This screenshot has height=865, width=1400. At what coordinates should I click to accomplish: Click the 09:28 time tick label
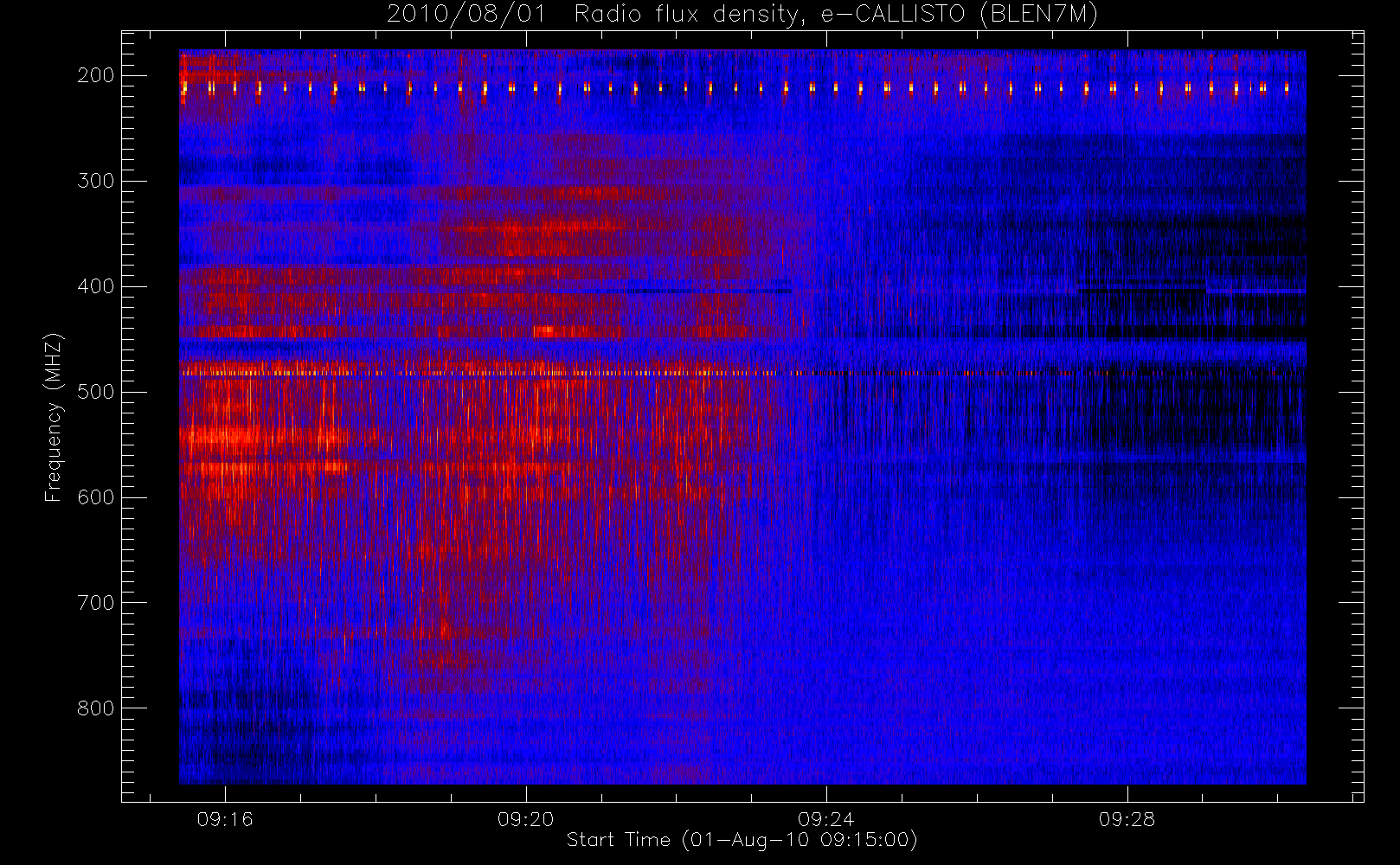pyautogui.click(x=1127, y=819)
